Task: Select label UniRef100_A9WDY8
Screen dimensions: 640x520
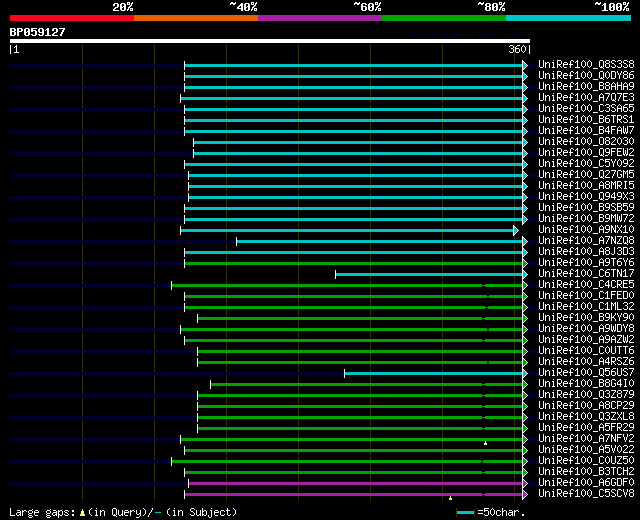Action: (586, 329)
